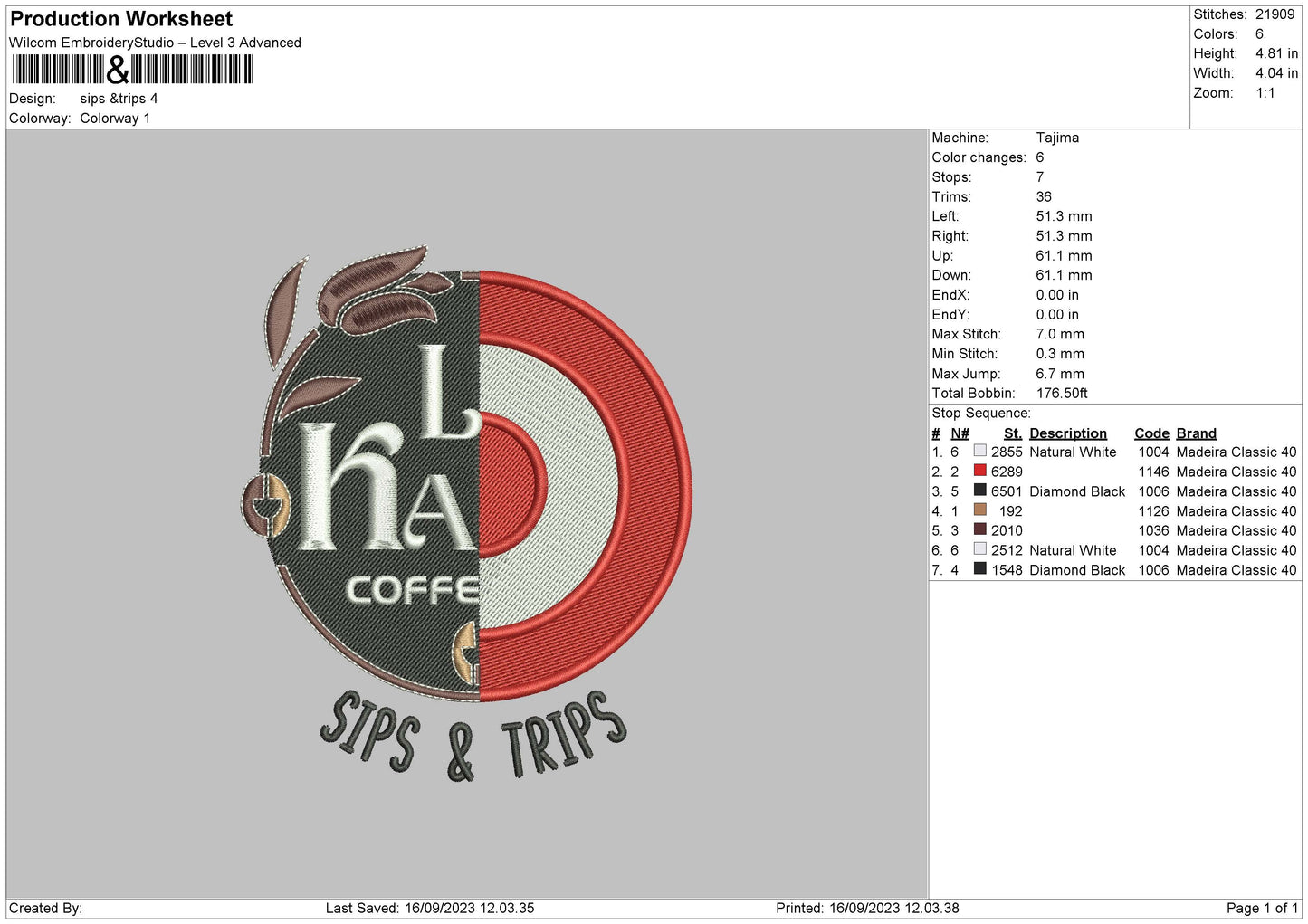Click the design name 'sips &trips 4'
The height and width of the screenshot is (924, 1308).
(x=119, y=99)
